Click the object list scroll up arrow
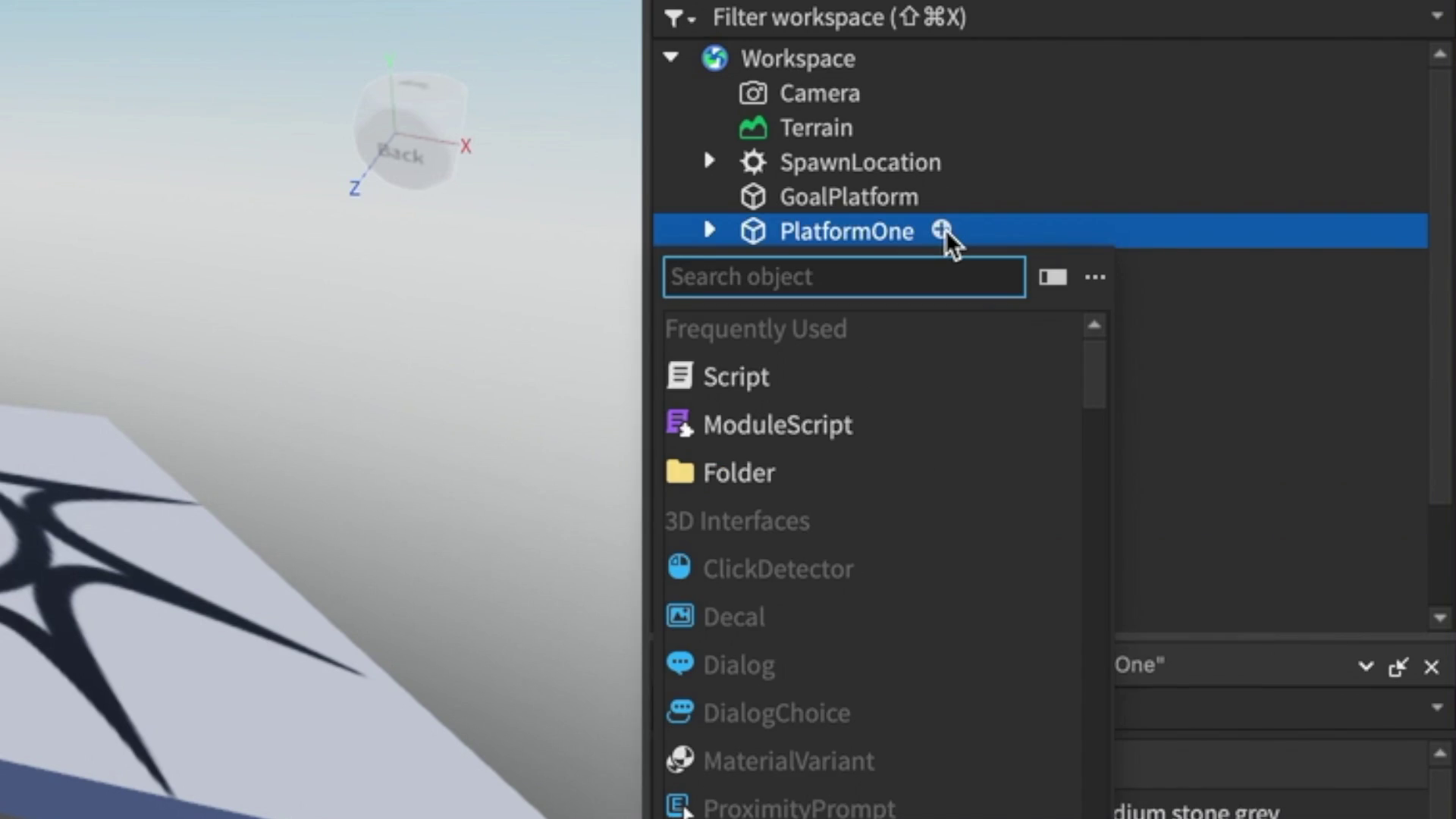 pyautogui.click(x=1094, y=325)
